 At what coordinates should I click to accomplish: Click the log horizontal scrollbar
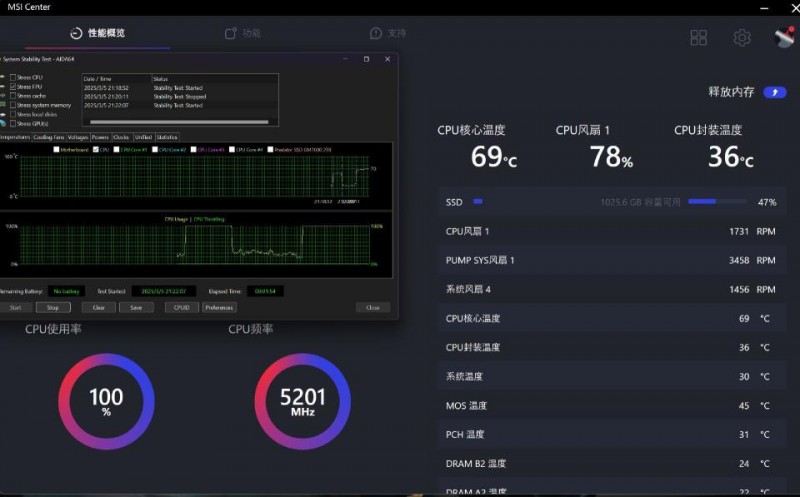[x=179, y=122]
